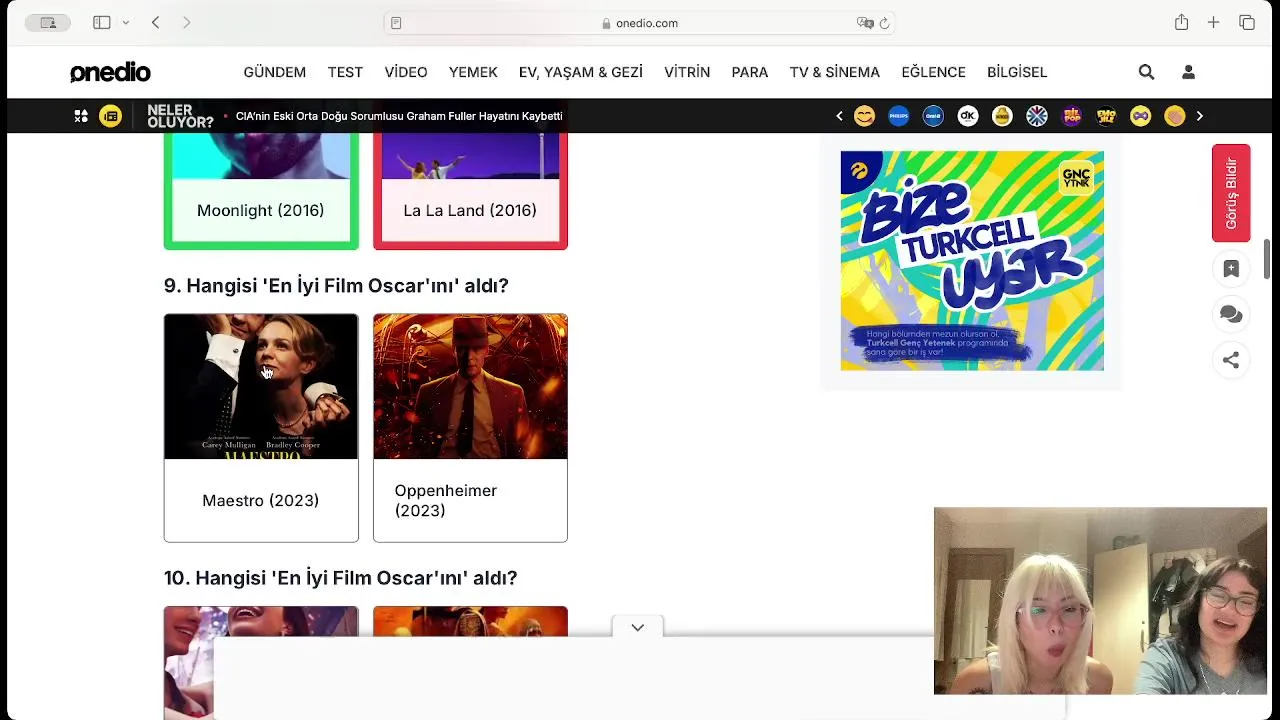Viewport: 1280px width, 720px height.
Task: Open the BİLGİSEL section
Action: pos(1017,72)
